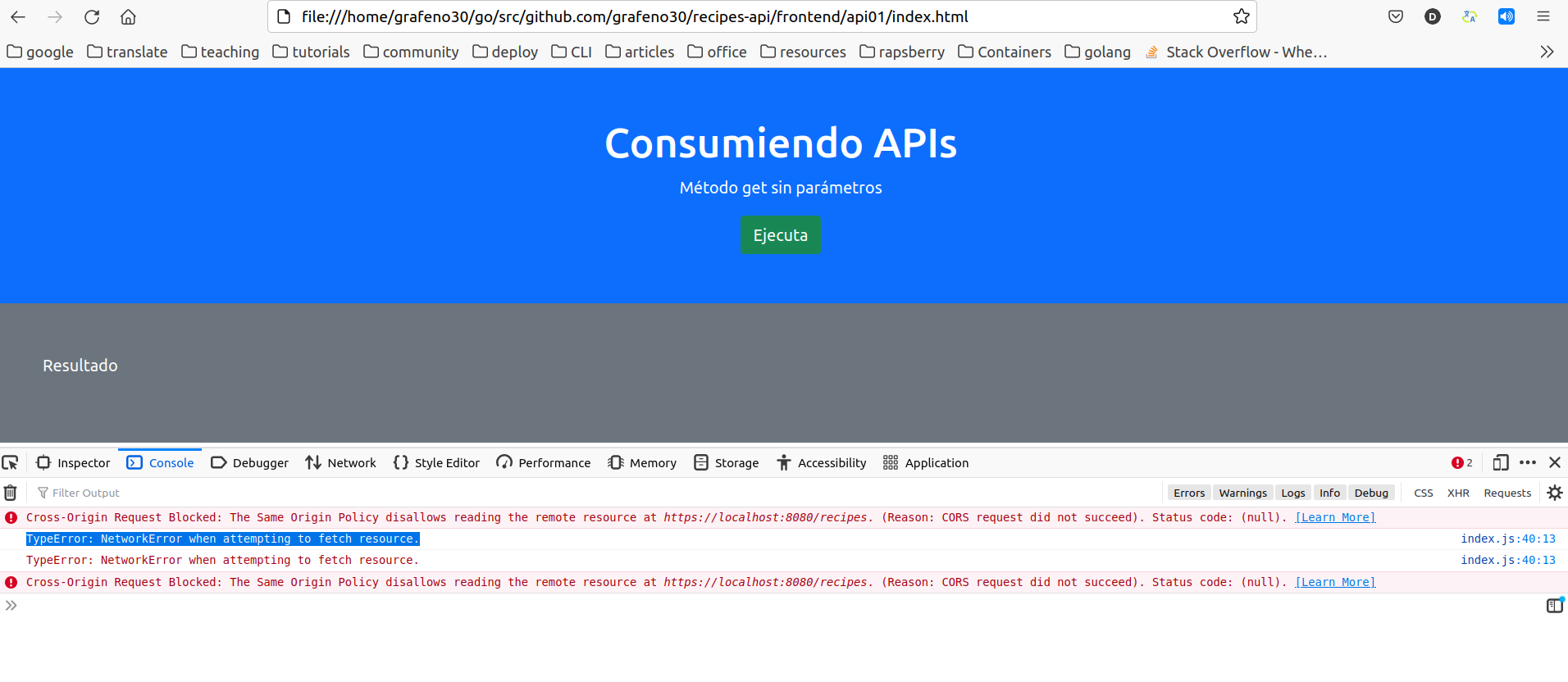This screenshot has width=1568, height=682.
Task: Activate the element picker tool
Action: [11, 463]
